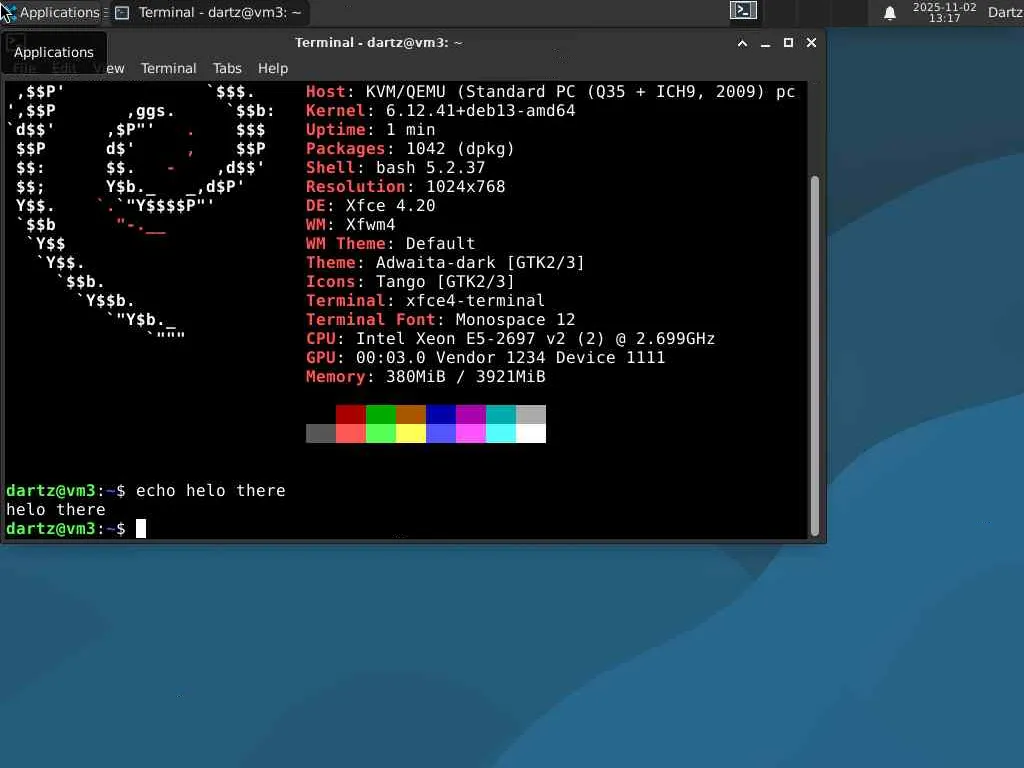Click the 'Uptime: 1 min' text
This screenshot has height=768, width=1024.
(x=371, y=130)
